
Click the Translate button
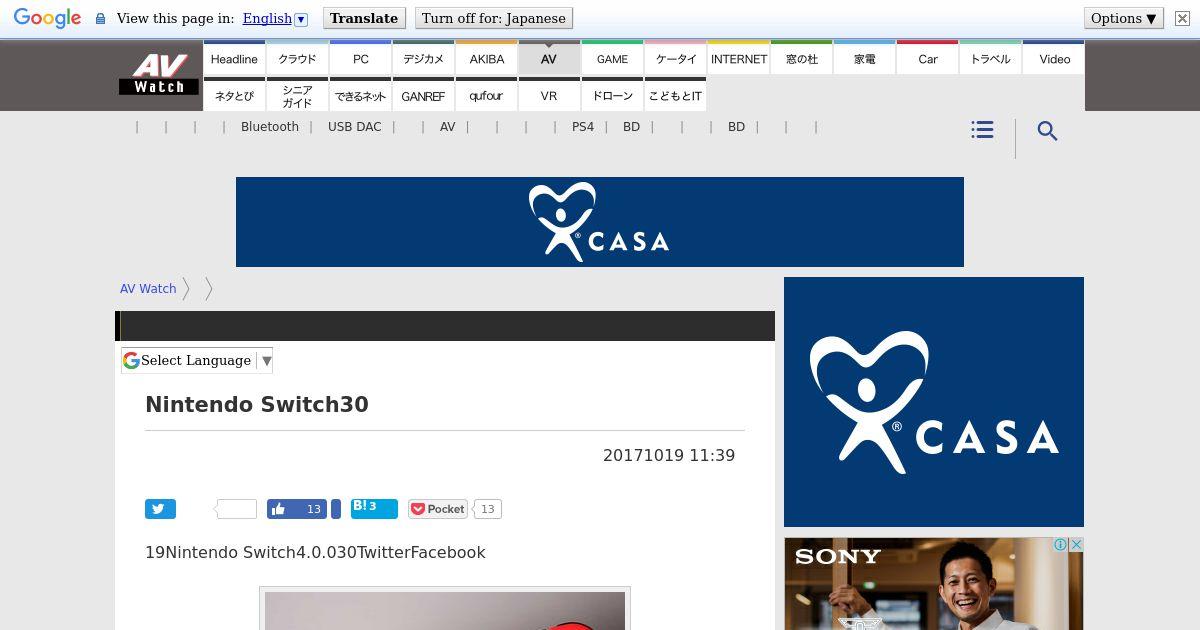click(364, 18)
